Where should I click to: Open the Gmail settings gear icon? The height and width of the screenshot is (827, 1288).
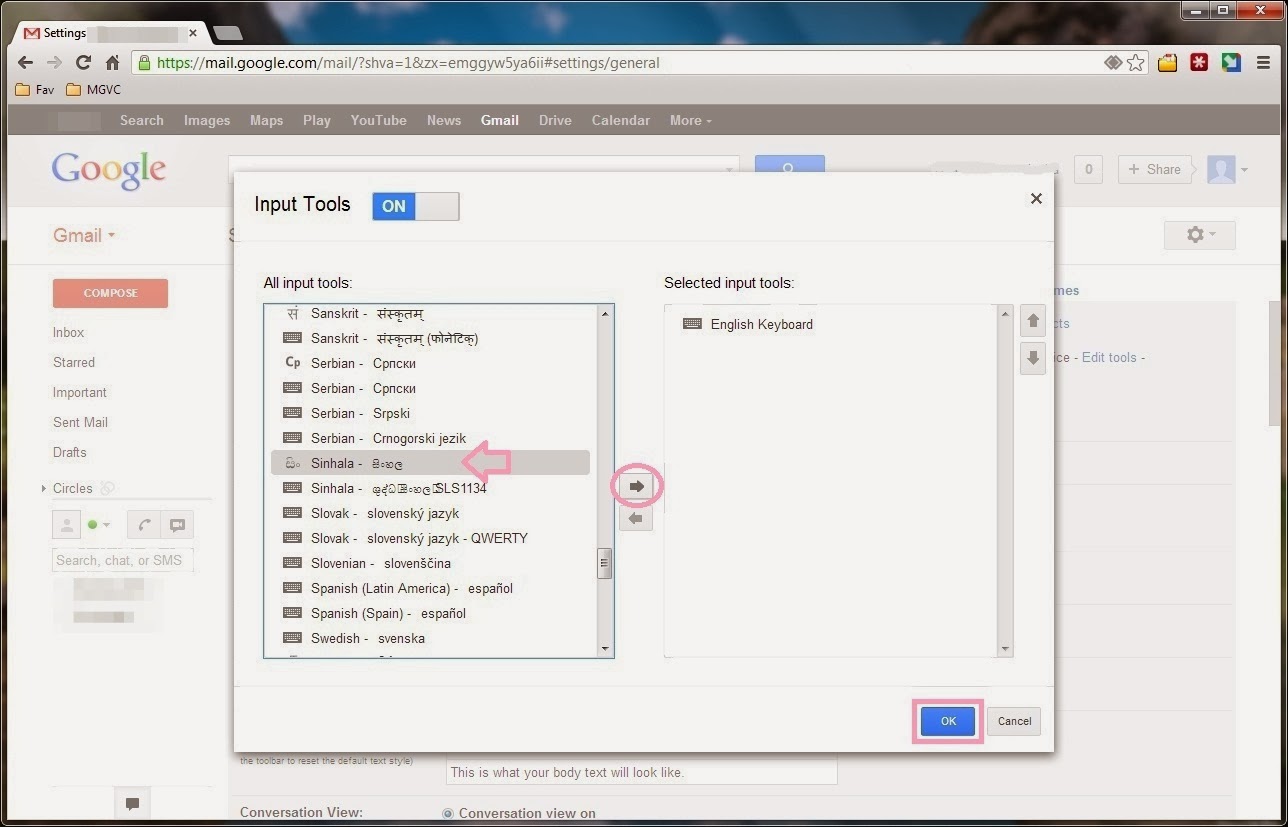1196,234
